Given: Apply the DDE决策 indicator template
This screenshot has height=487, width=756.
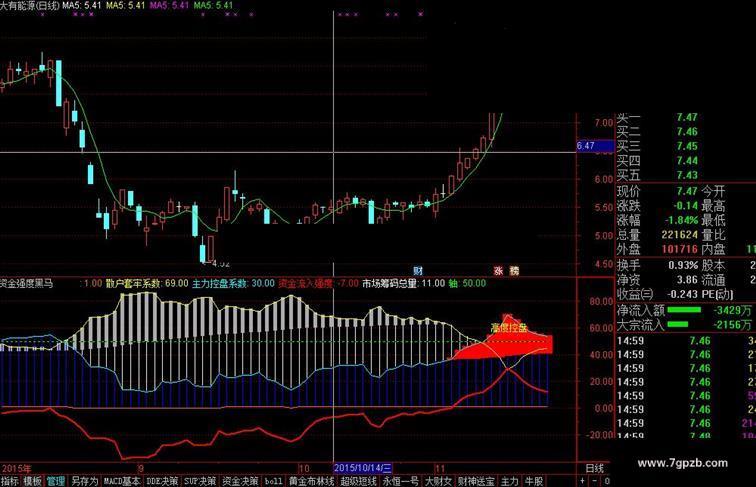Looking at the screenshot, I should point(162,481).
